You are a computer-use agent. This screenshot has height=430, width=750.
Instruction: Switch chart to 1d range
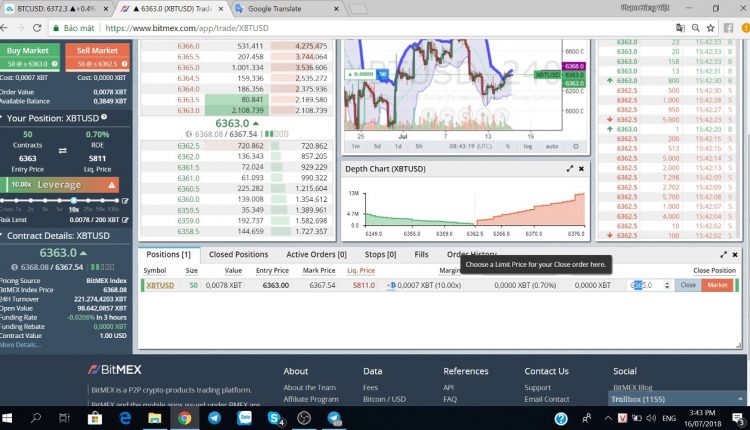(x=398, y=146)
